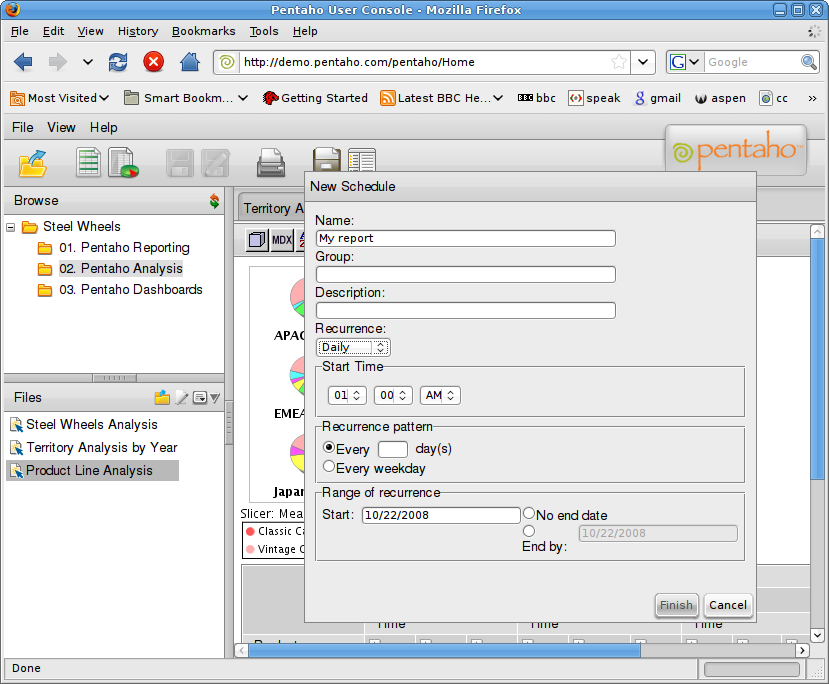Open the URL history dropdown arrow
The width and height of the screenshot is (829, 684).
click(x=643, y=62)
